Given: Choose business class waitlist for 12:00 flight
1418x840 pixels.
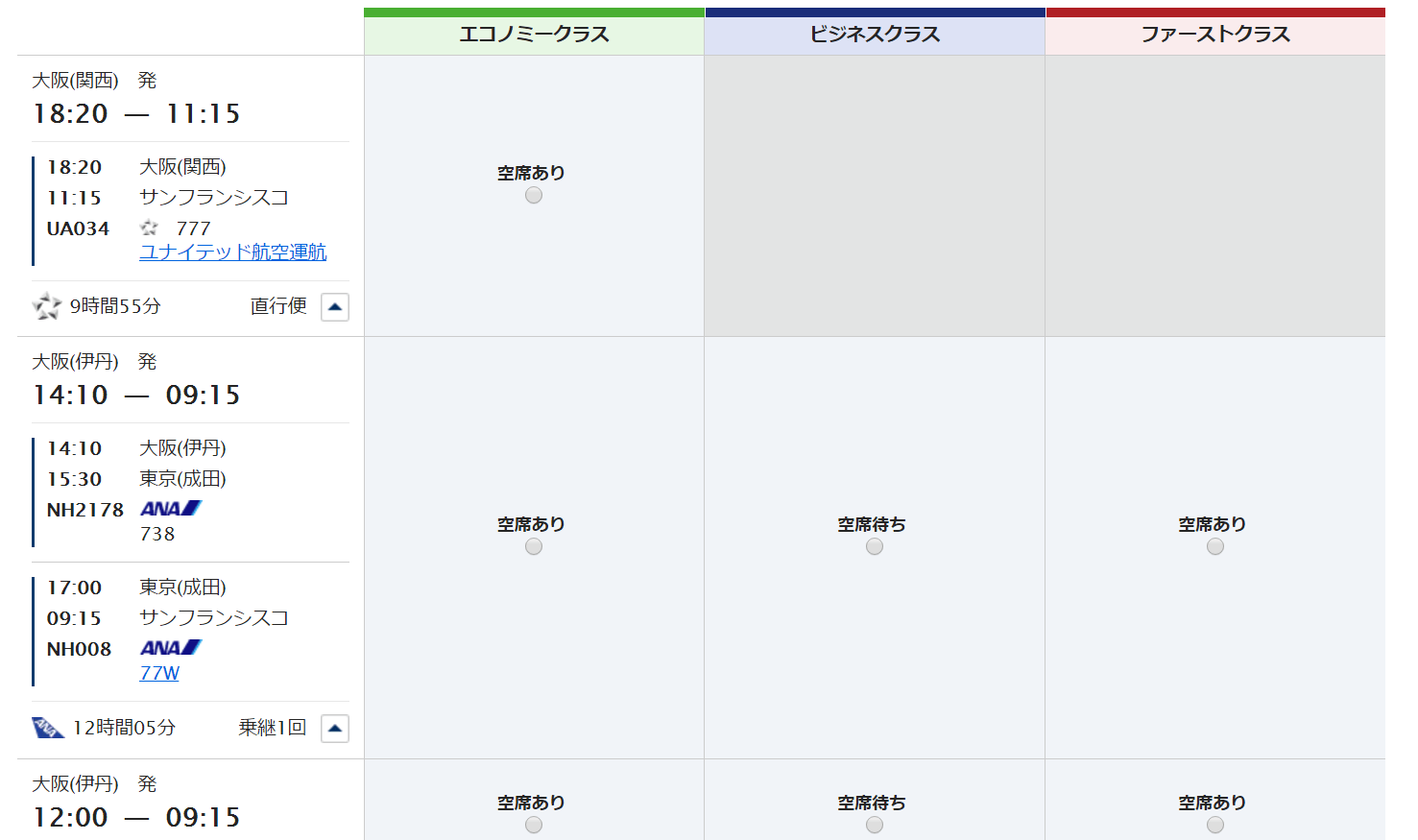Looking at the screenshot, I should point(874,825).
